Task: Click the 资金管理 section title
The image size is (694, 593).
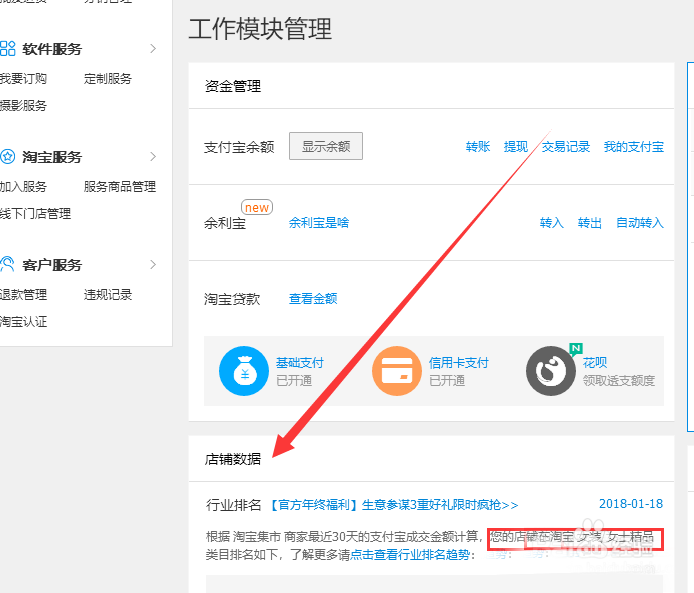Action: [233, 86]
